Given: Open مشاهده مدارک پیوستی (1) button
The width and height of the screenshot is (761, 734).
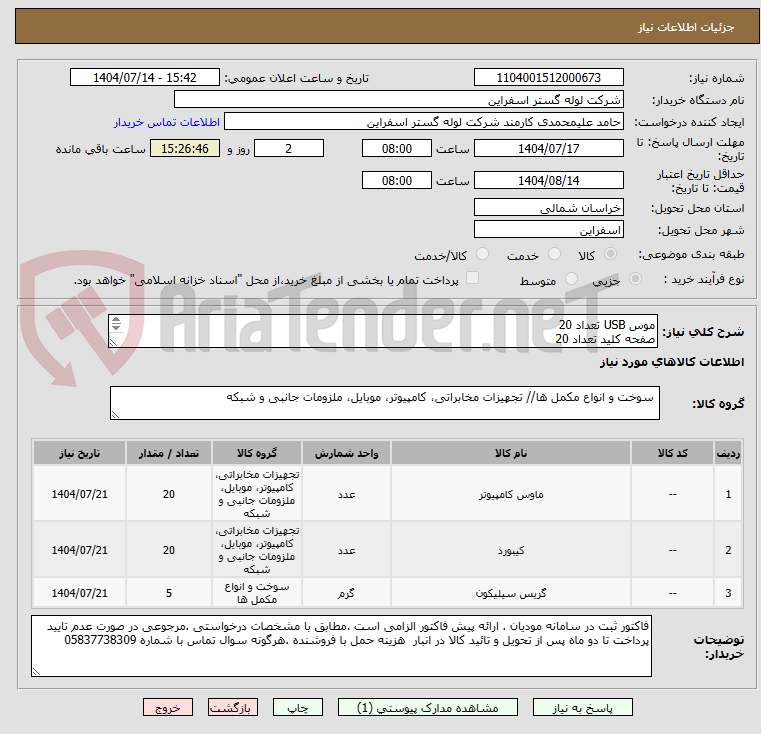Looking at the screenshot, I should click(x=428, y=707).
